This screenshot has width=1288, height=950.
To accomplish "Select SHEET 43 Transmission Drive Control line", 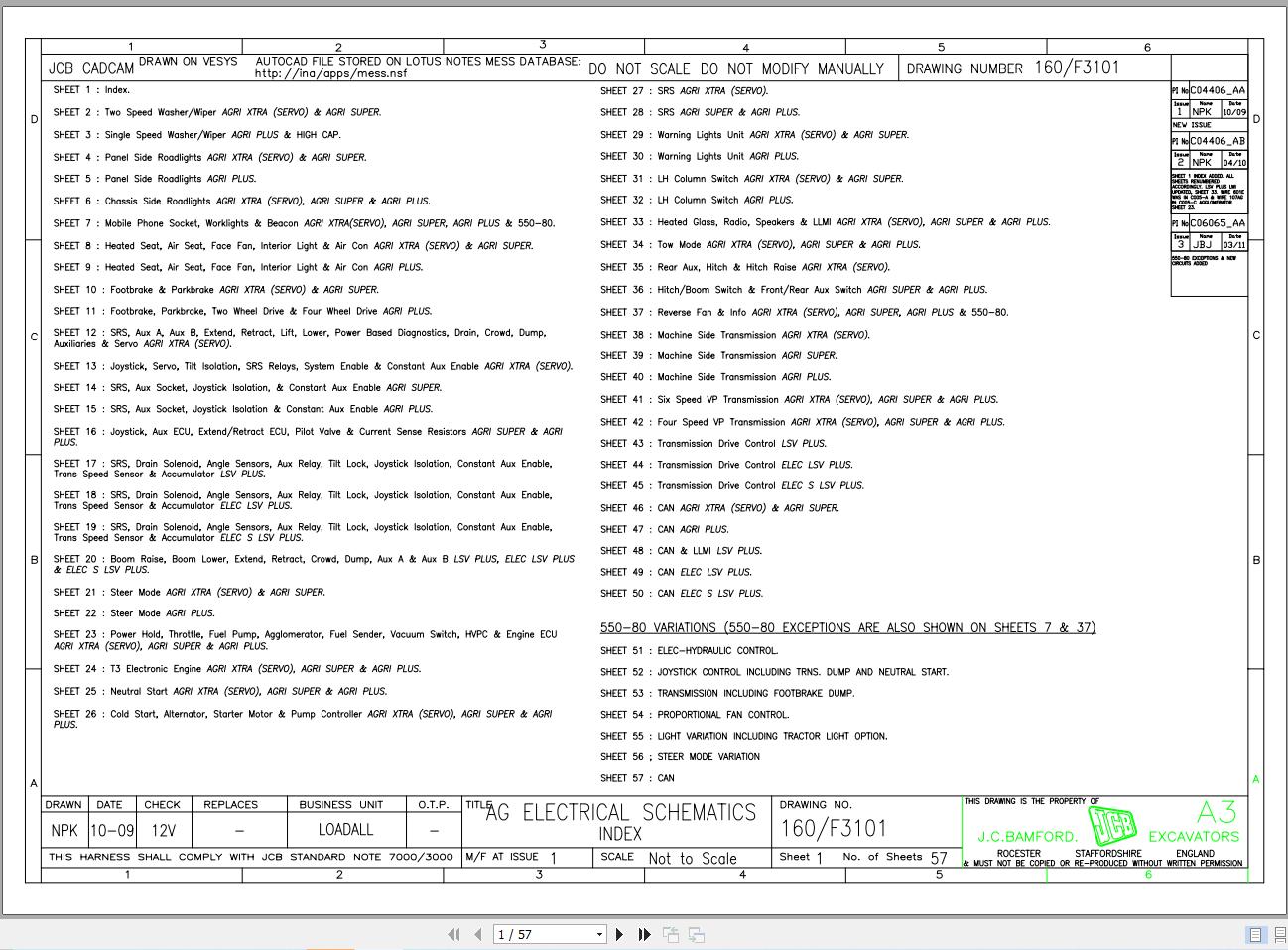I will (713, 444).
